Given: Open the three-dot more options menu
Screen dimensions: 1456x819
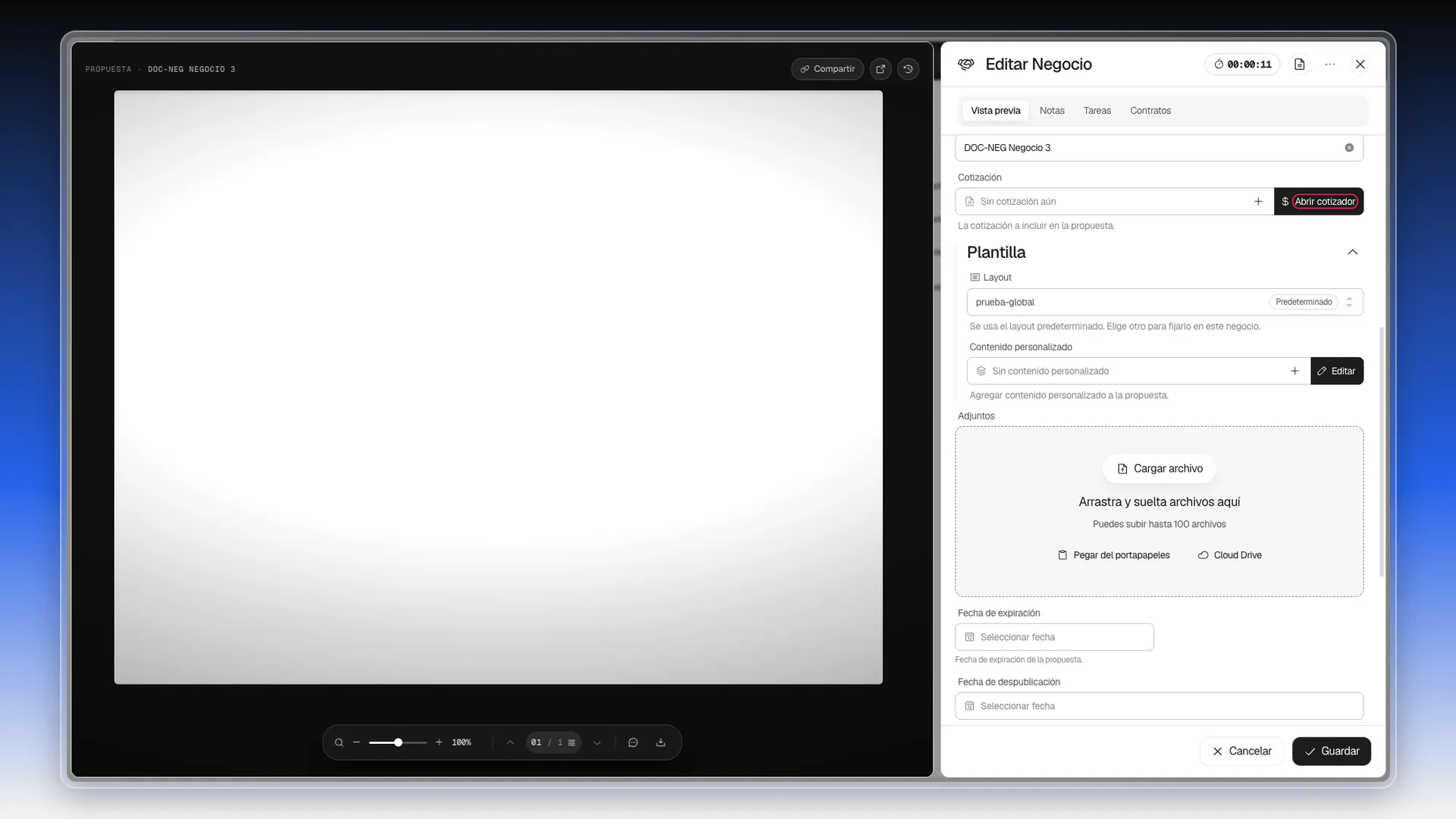Looking at the screenshot, I should (1329, 64).
